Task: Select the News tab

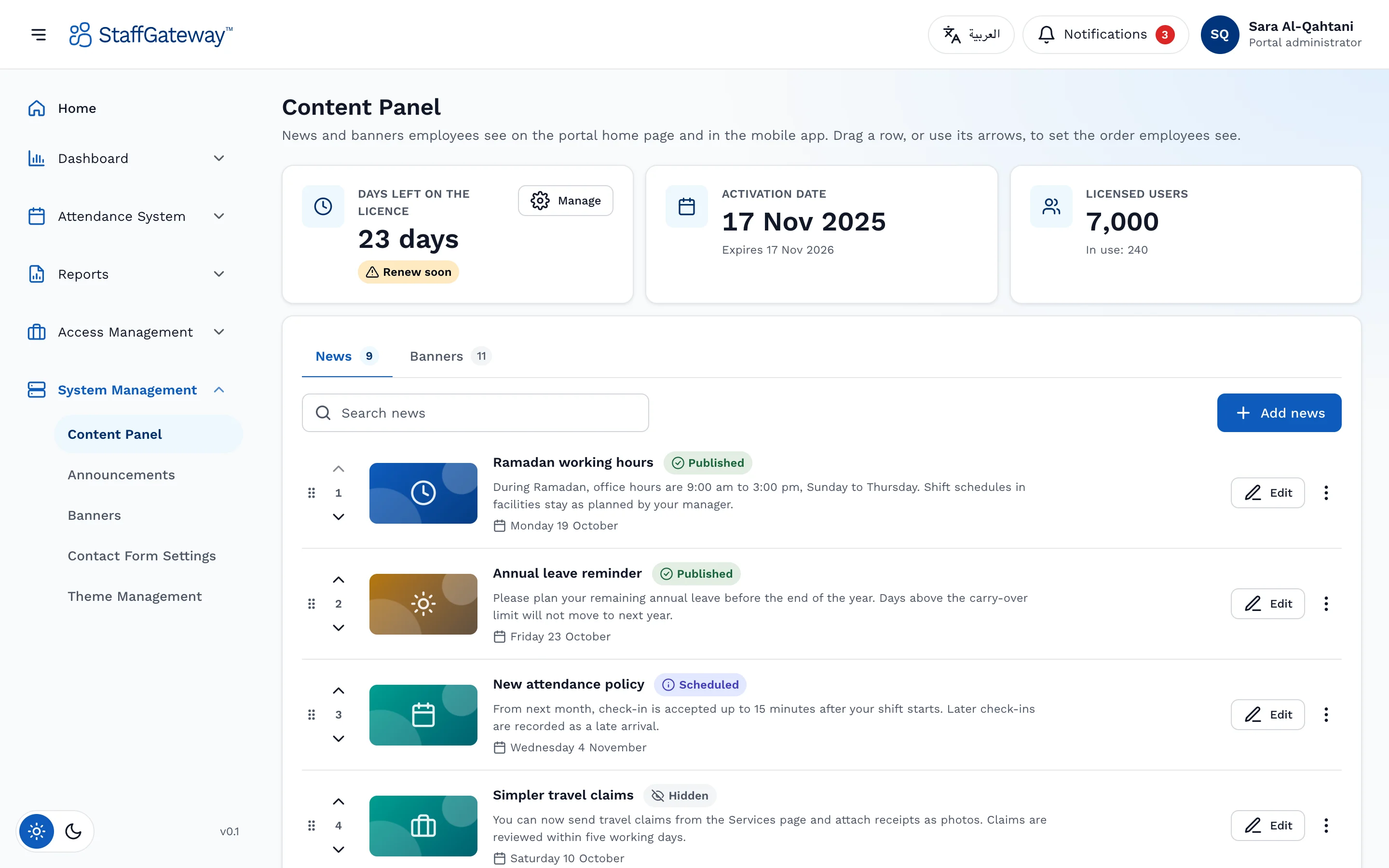Action: (347, 356)
